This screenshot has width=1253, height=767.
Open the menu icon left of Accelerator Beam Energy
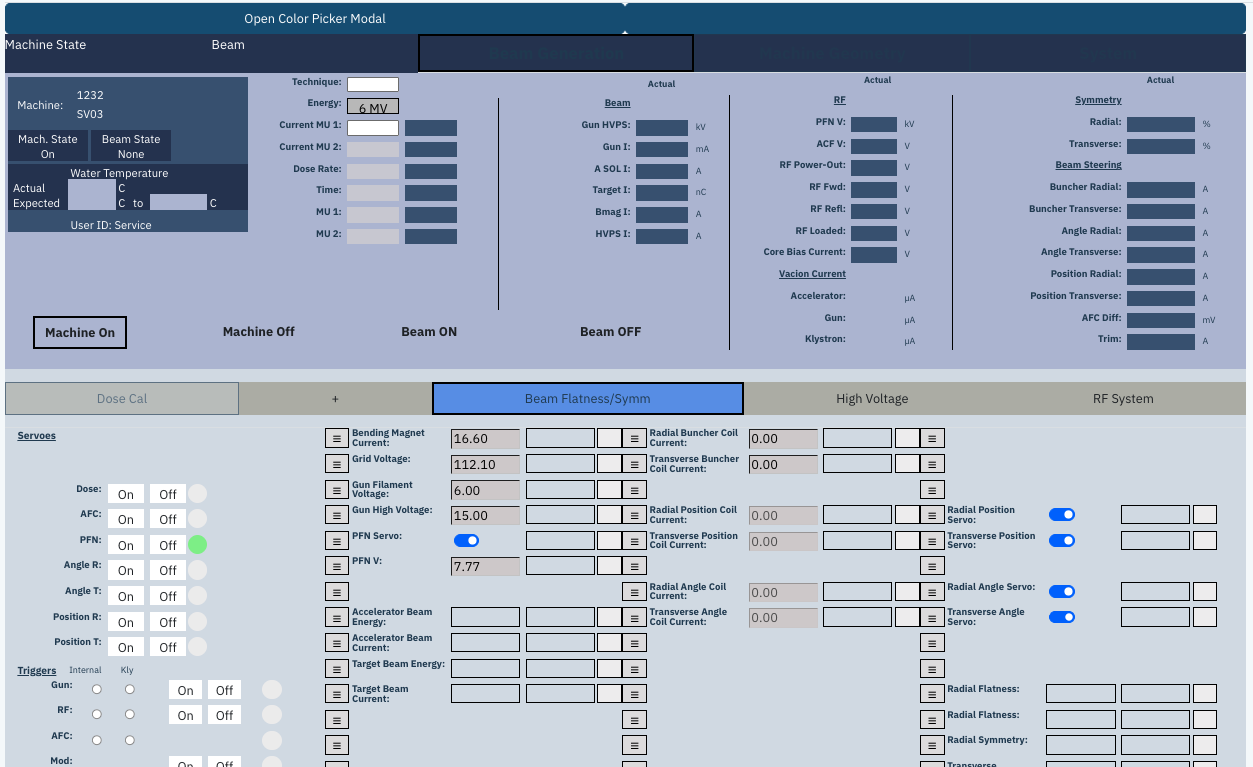point(337,617)
